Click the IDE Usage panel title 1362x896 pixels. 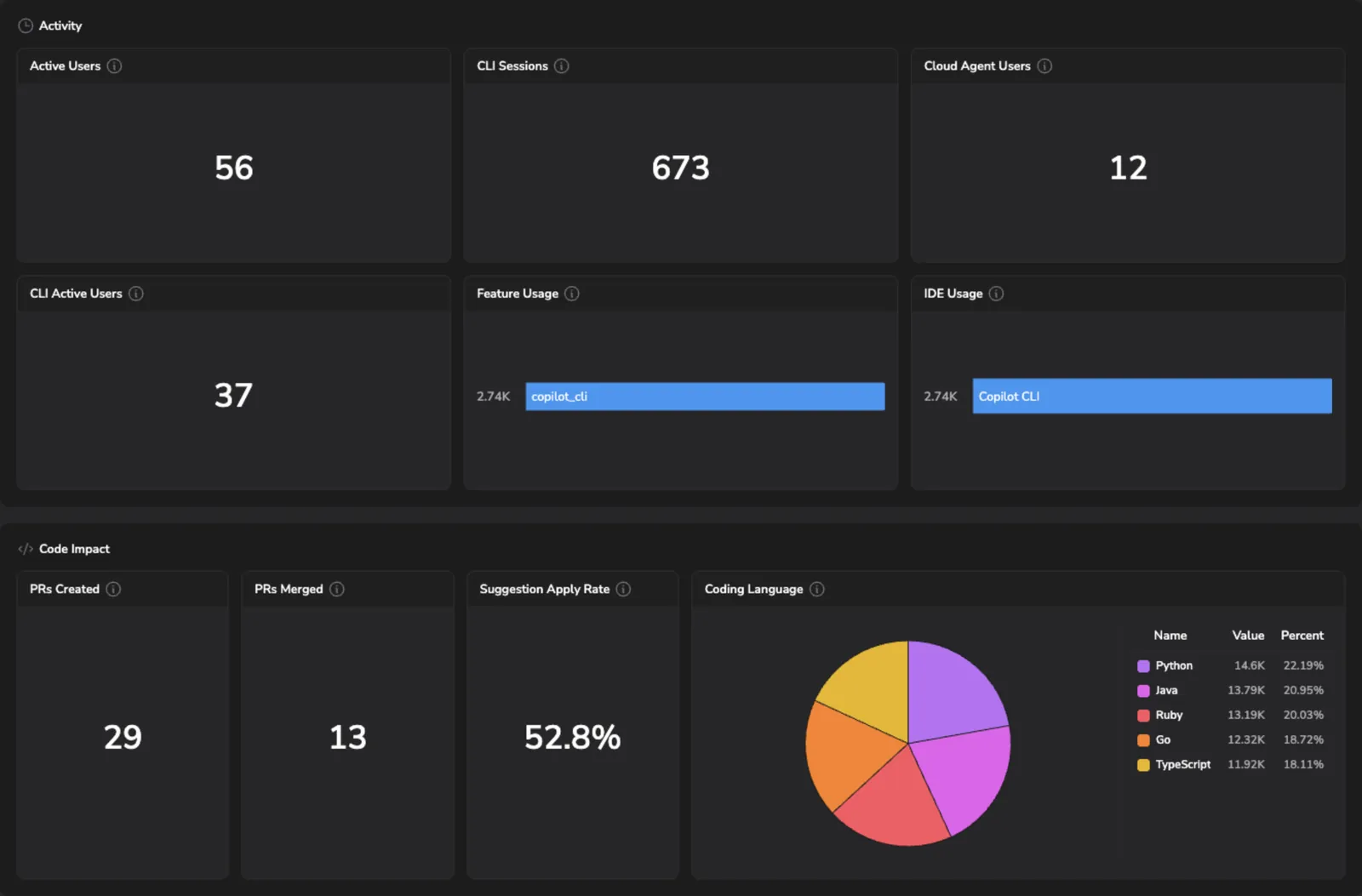click(953, 294)
